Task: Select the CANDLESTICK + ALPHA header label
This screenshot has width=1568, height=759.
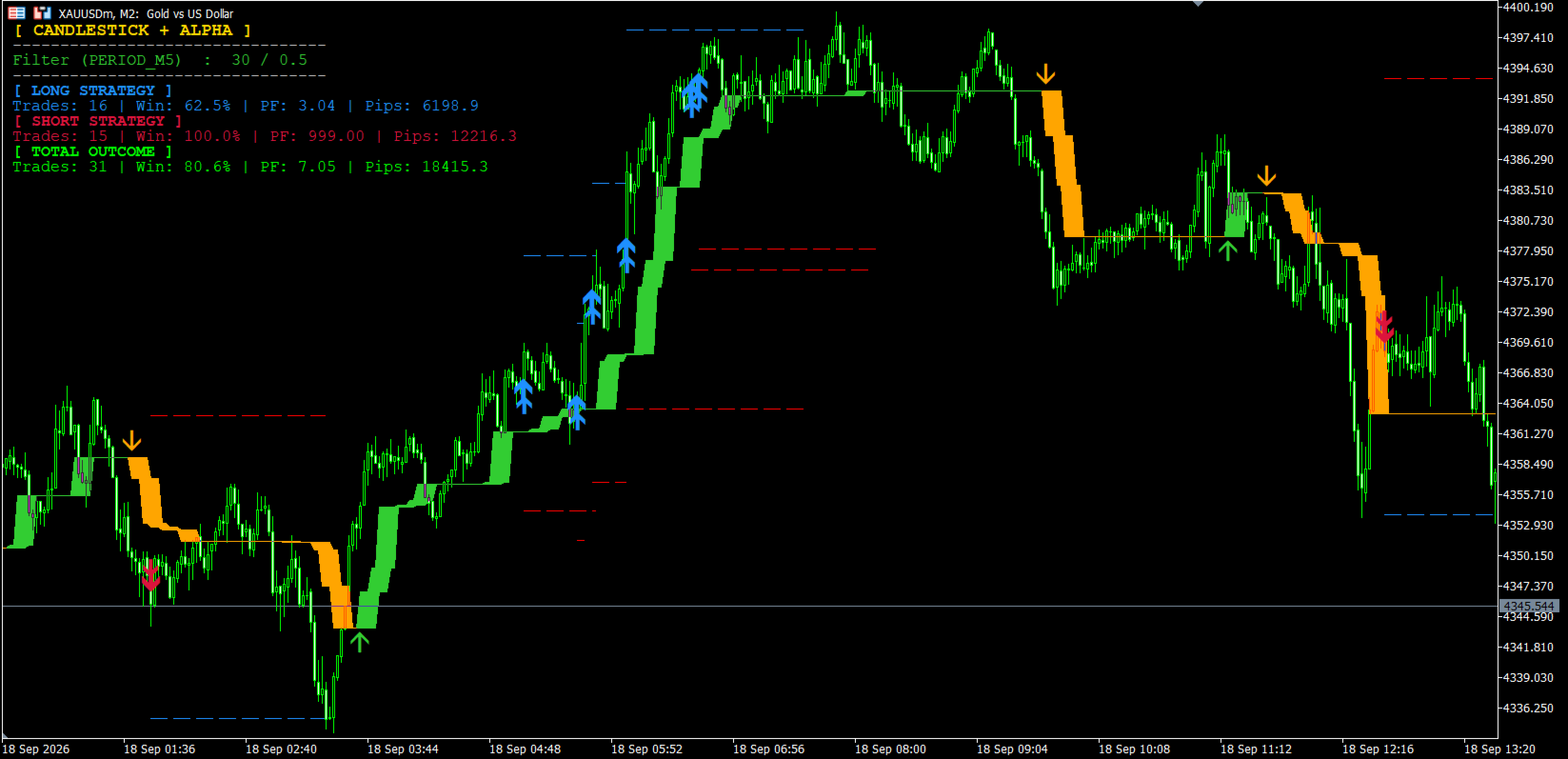Action: pyautogui.click(x=132, y=30)
